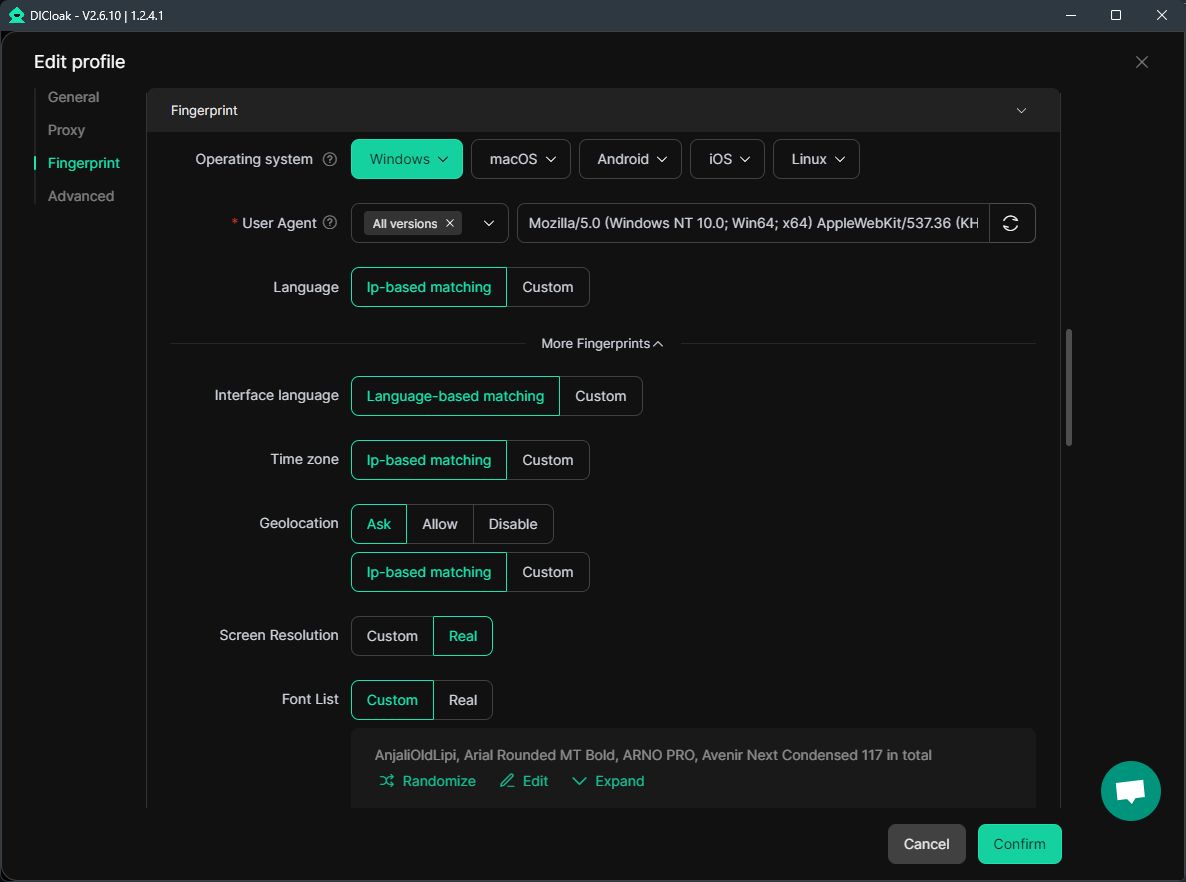Maximize the DICloak window
This screenshot has height=882, width=1186.
tap(1116, 15)
